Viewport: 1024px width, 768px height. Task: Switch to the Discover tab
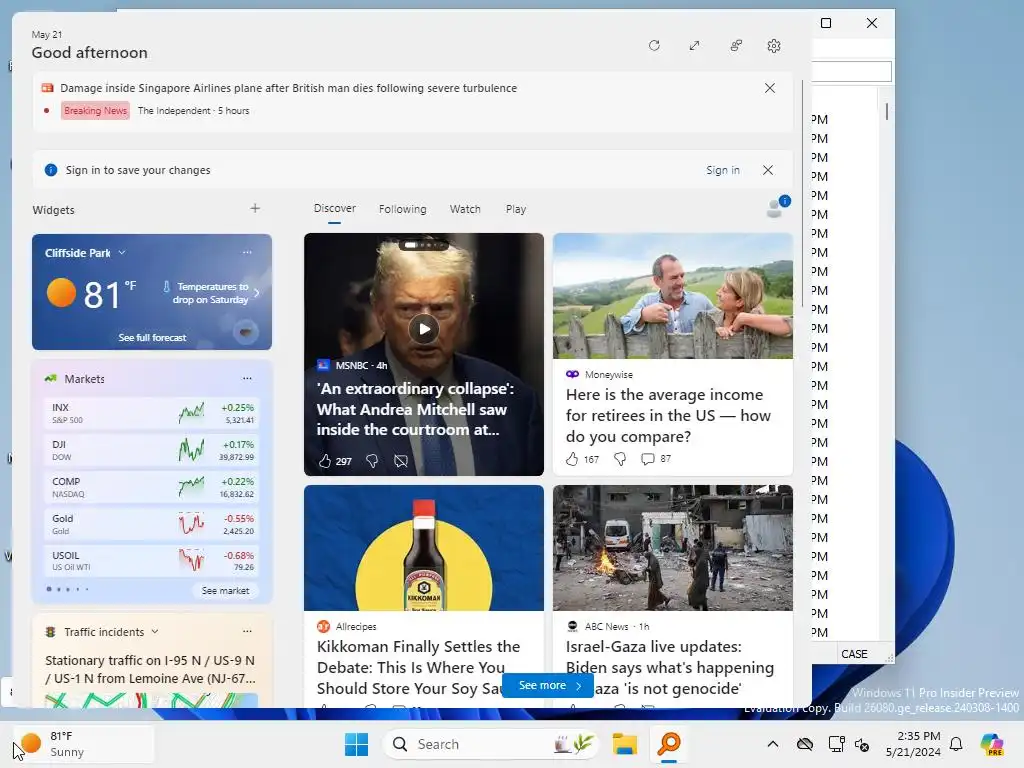(x=334, y=208)
